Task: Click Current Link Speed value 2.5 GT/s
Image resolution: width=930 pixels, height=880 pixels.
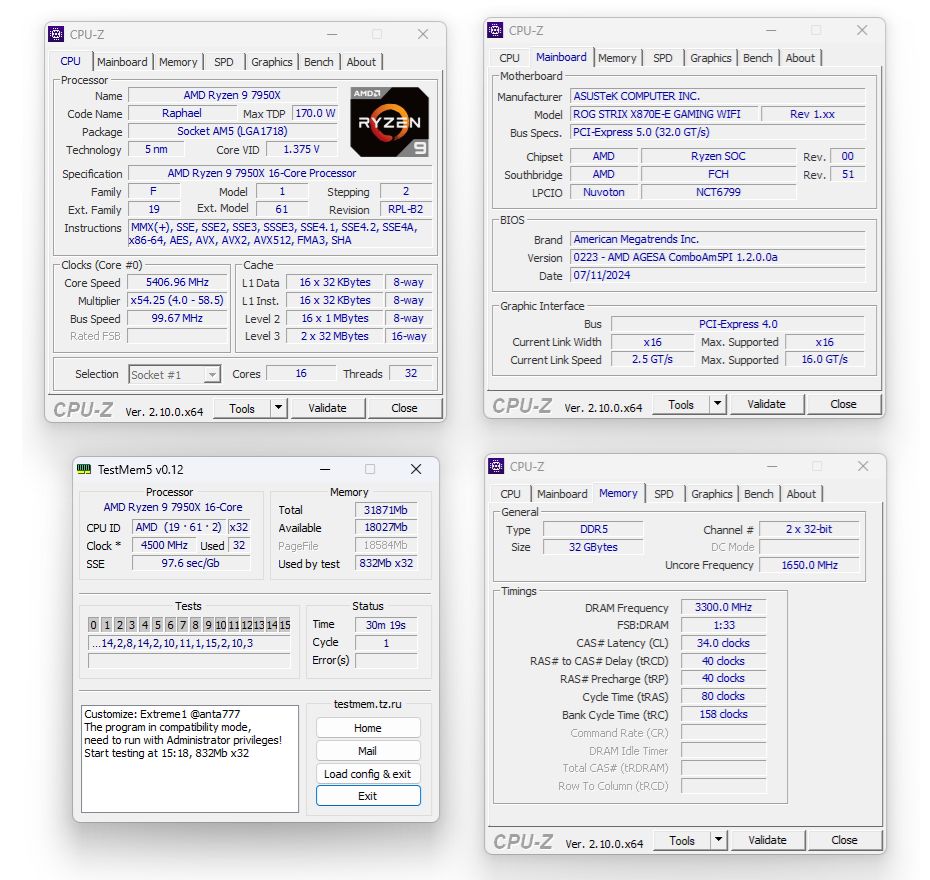Action: [652, 359]
